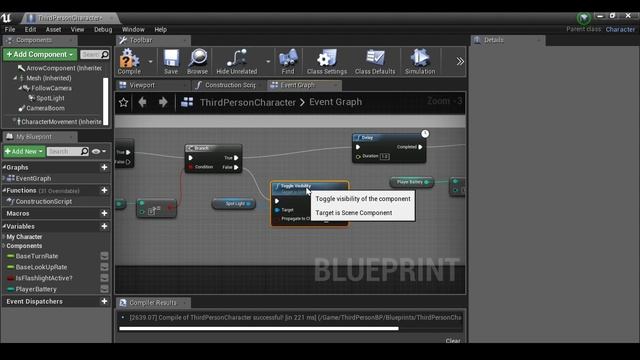Screen dimensions: 640x360
Task: Open the Add New dropdown
Action: (x=24, y=151)
